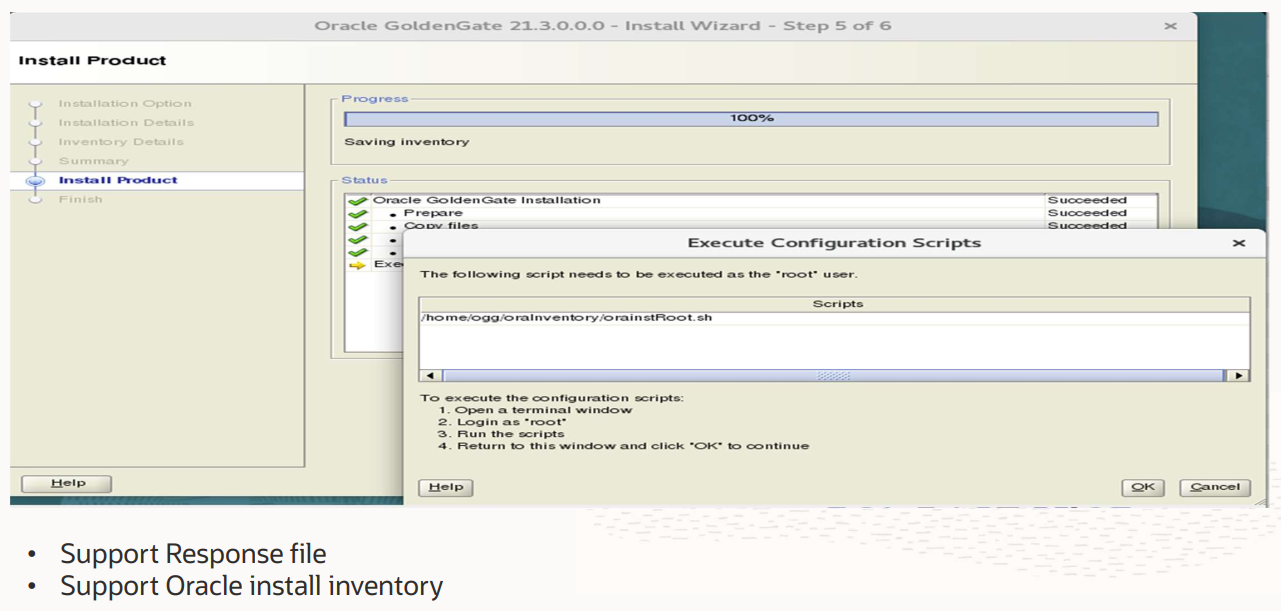Viewport: 1281px width, 611px height.
Task: Click Cancel in Execute Configuration Scripts dialog
Action: pyautogui.click(x=1216, y=487)
